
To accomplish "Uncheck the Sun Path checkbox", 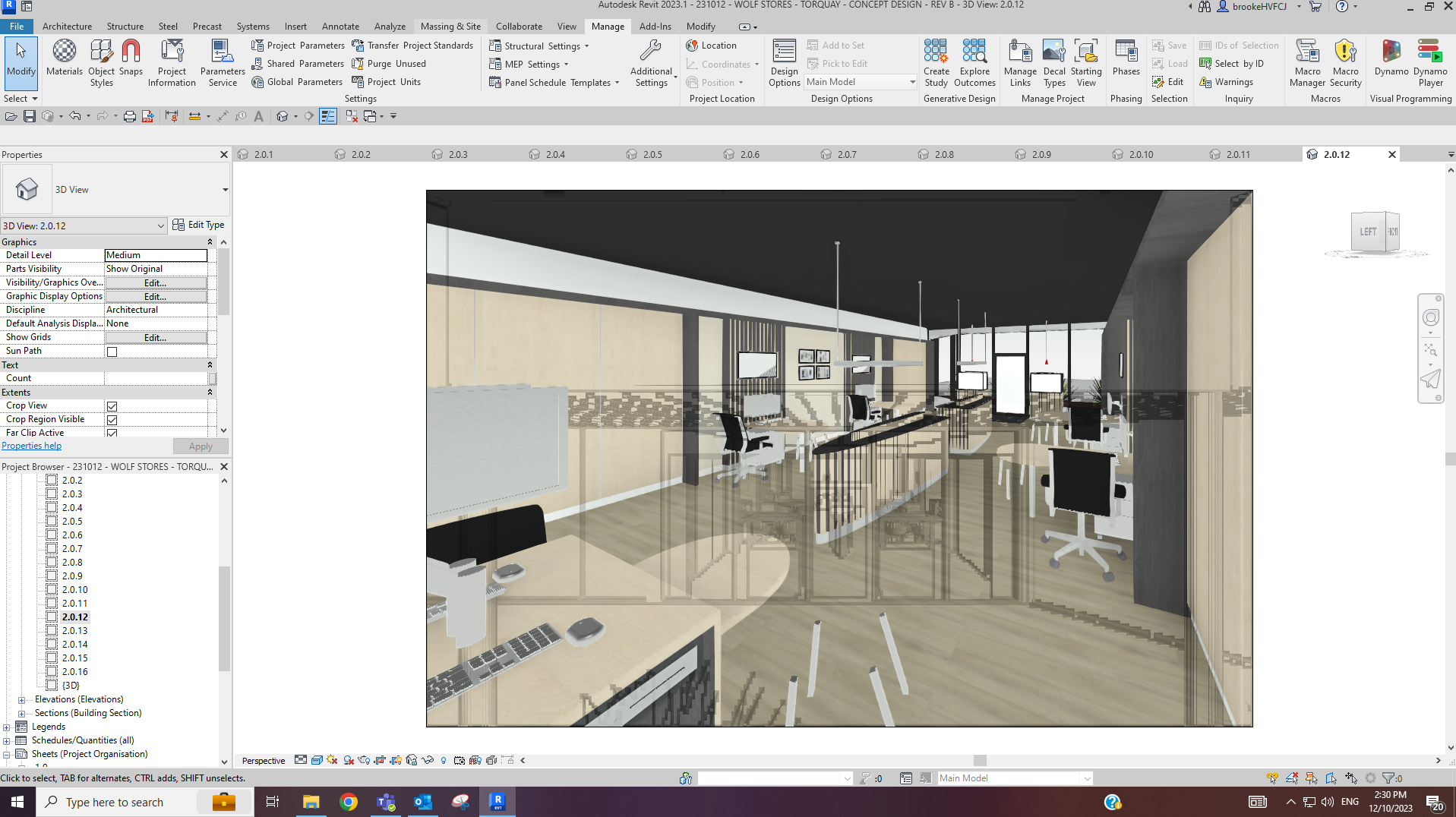I will [112, 350].
